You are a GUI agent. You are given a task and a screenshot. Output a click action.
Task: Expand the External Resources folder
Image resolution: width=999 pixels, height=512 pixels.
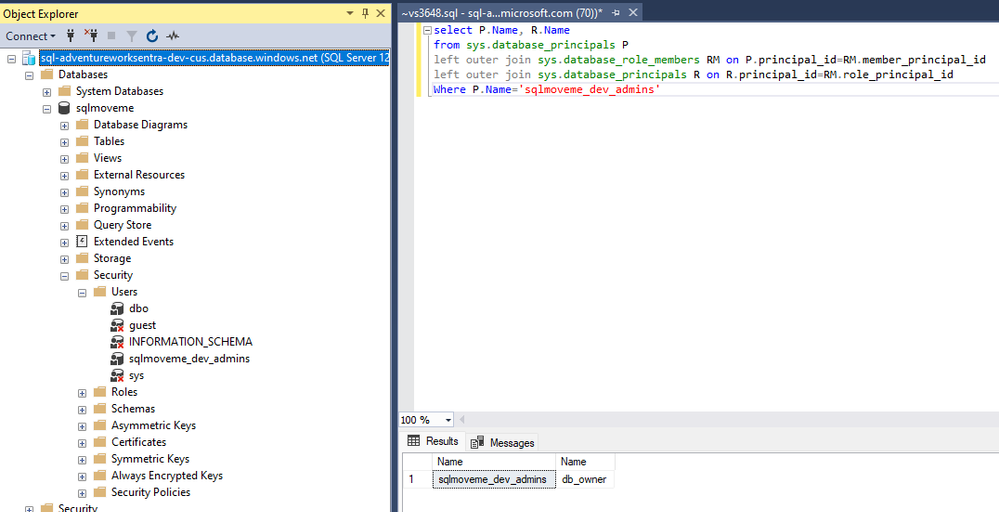click(x=64, y=175)
